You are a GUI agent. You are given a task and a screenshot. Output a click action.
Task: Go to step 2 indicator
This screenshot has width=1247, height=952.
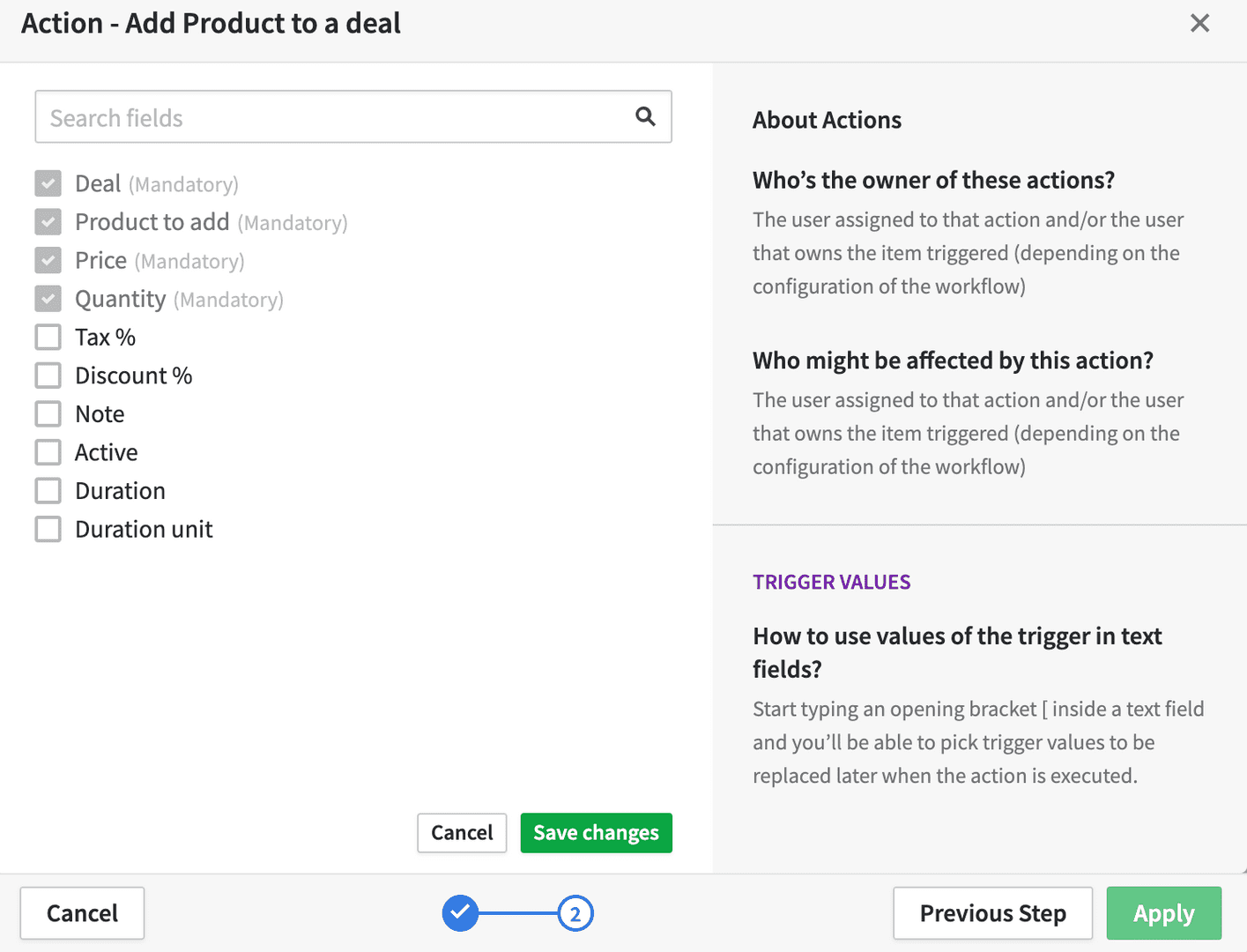575,913
